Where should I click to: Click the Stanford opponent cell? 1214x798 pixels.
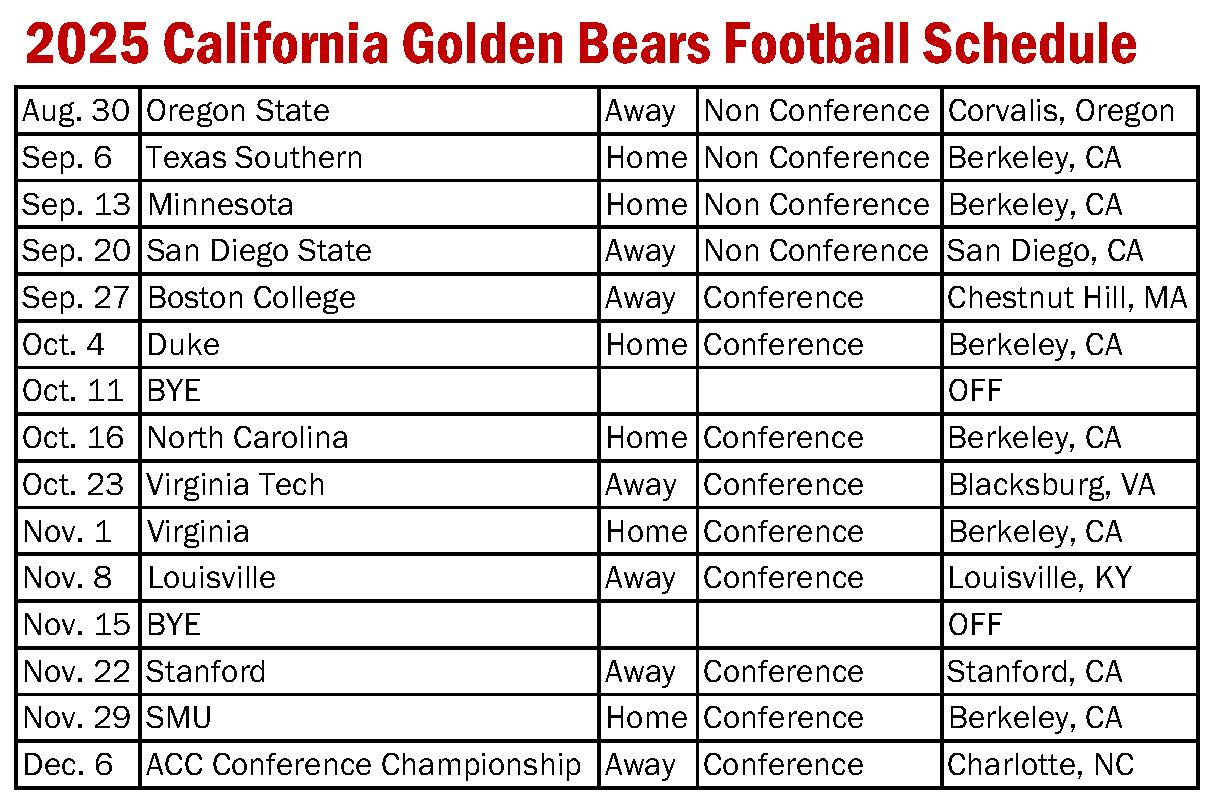[x=369, y=671]
